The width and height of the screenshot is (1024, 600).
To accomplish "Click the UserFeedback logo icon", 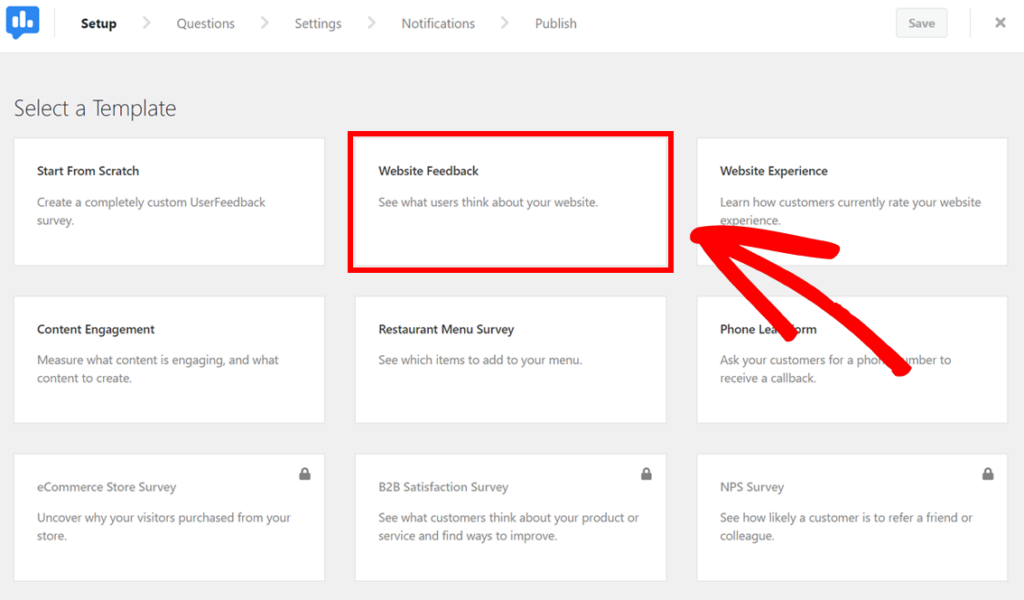I will coord(21,22).
